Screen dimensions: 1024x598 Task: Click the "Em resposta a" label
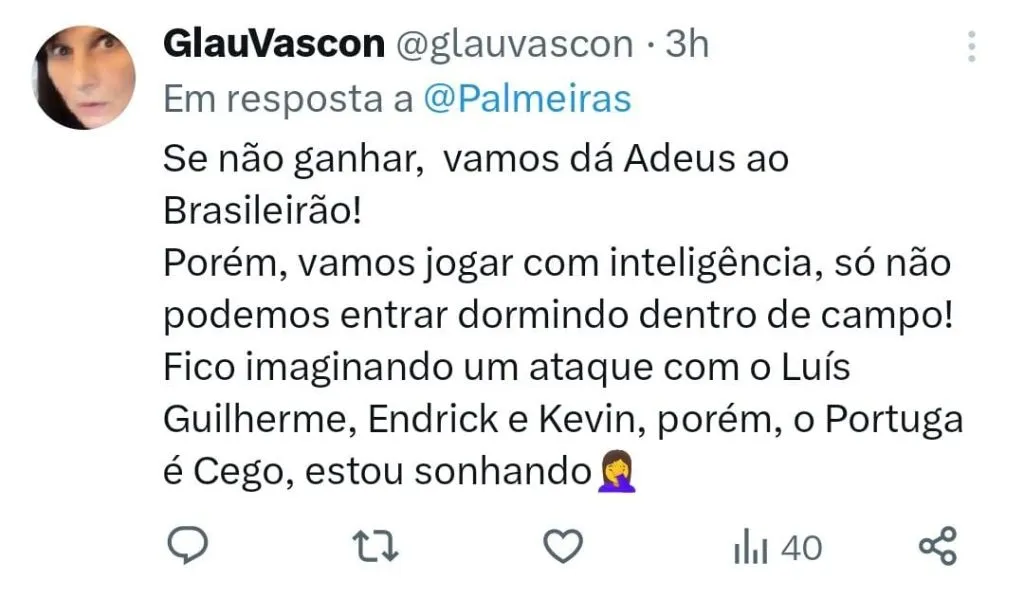tap(288, 100)
